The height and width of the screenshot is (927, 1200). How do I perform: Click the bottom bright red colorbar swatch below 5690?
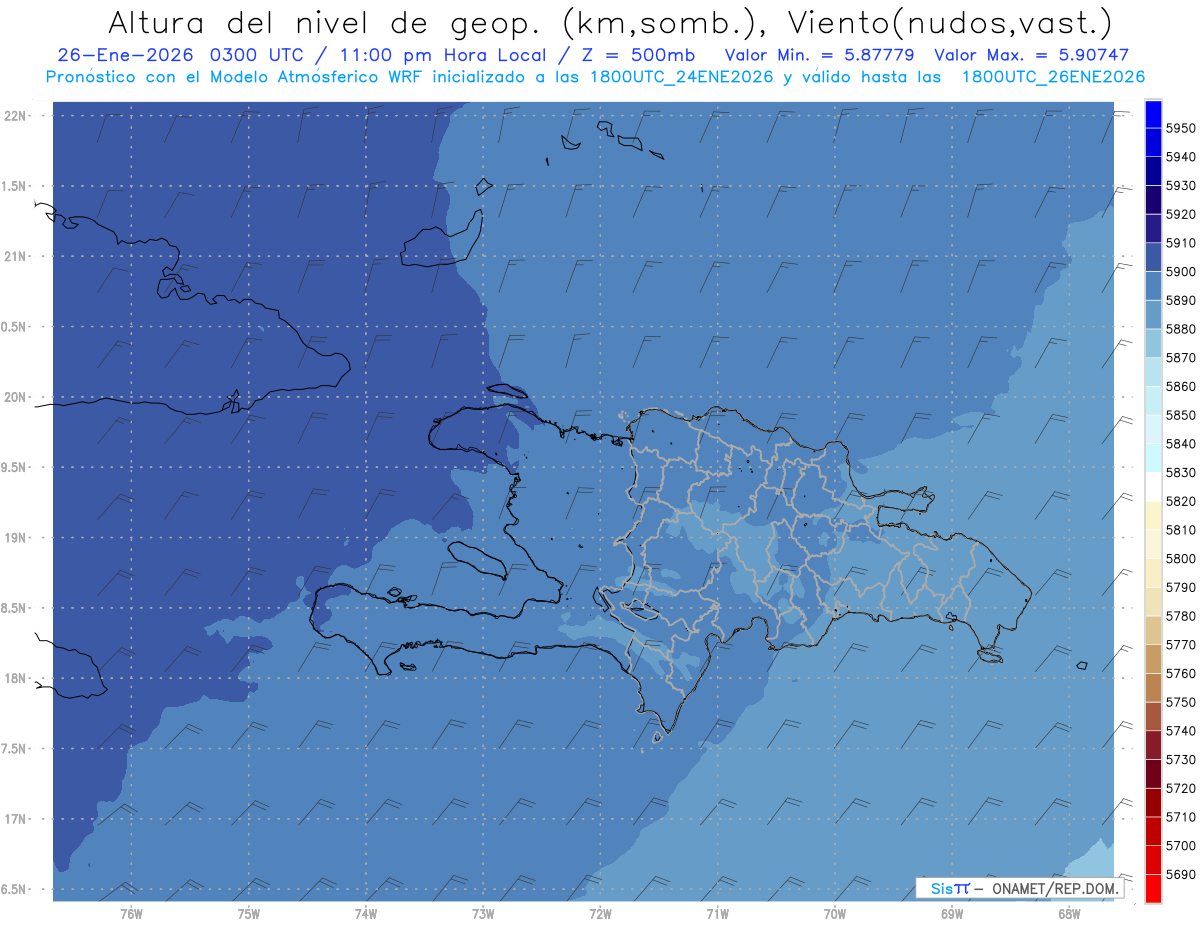(1153, 888)
